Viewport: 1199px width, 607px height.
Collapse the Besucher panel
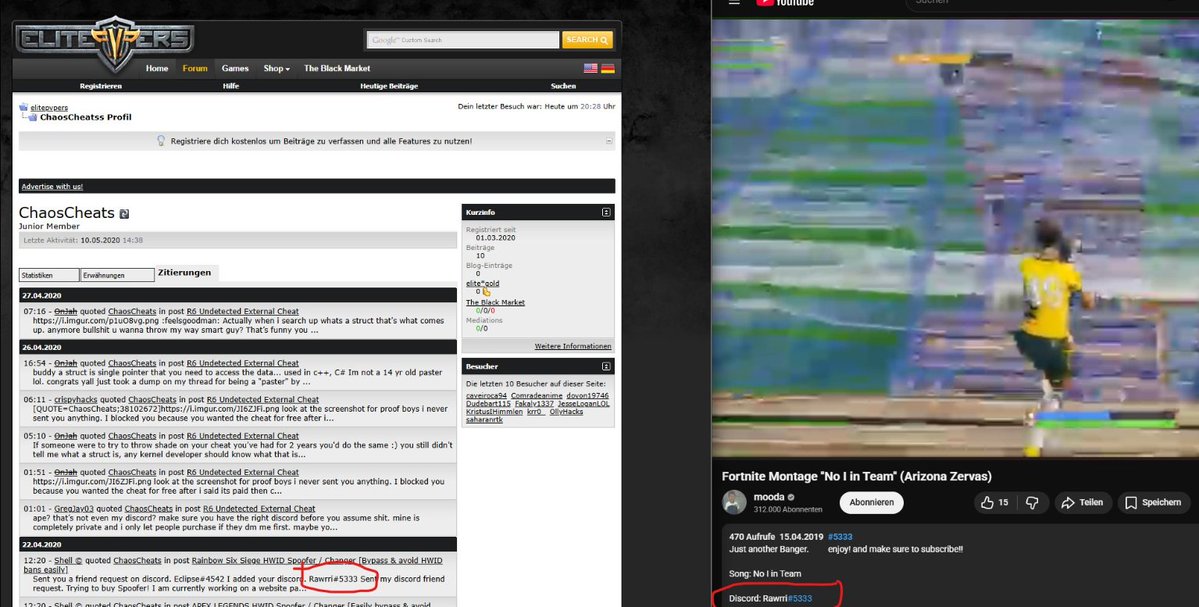click(x=606, y=367)
